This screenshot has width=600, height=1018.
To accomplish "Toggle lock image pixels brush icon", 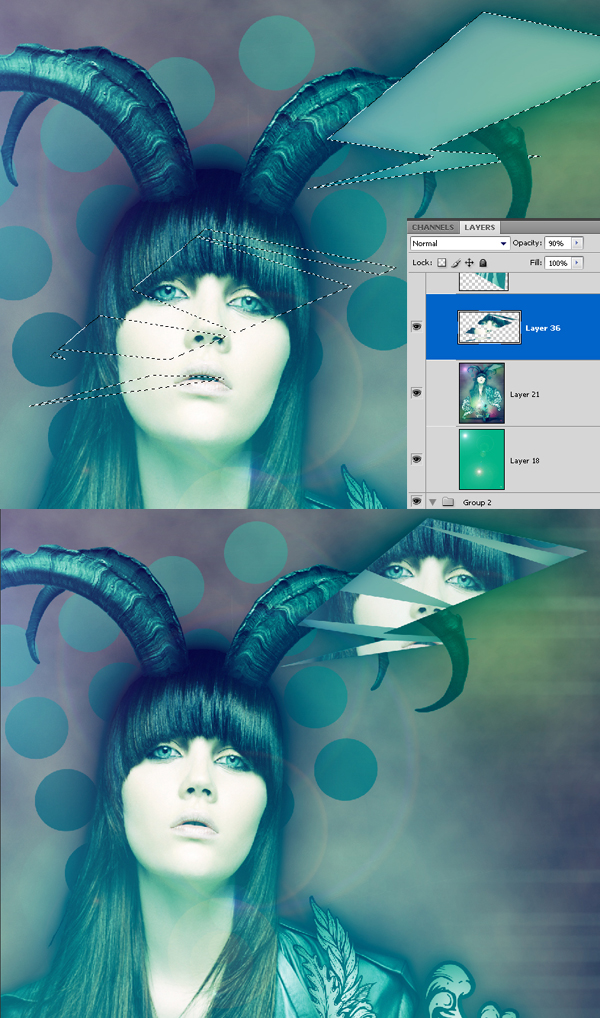I will (x=456, y=263).
